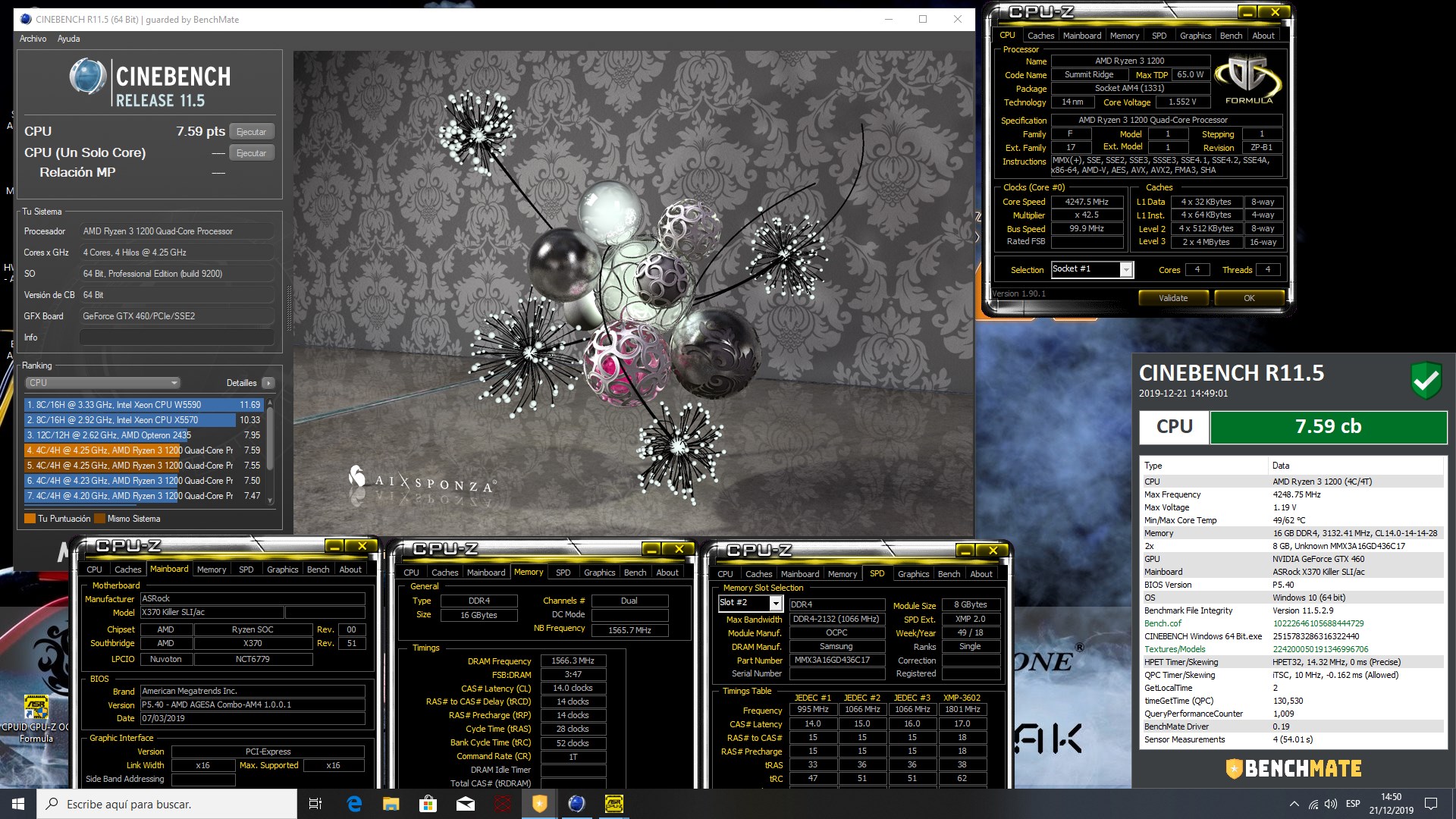Switch to Mainboard tab in CPU-Z Memory window

coord(485,573)
